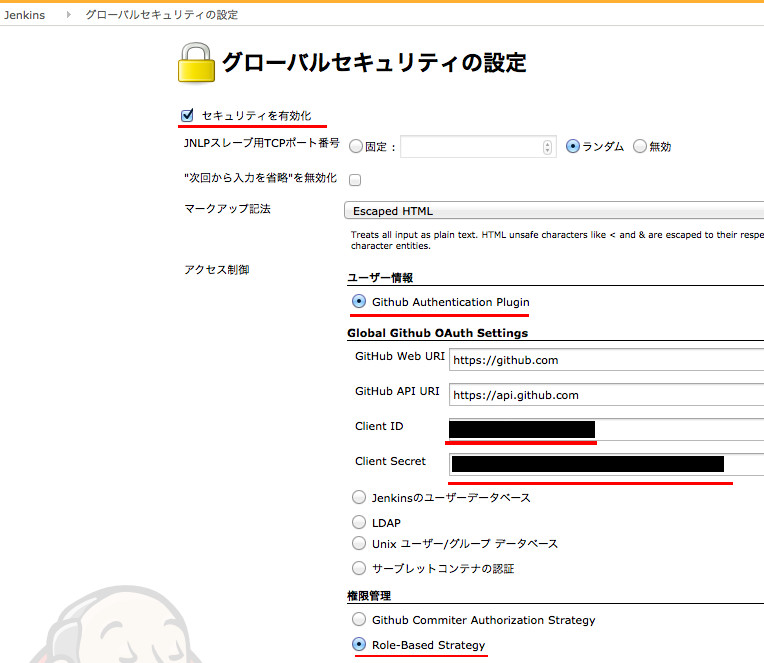Click the JNLPスレーブ用TCPポート番号 label
Image resolution: width=764 pixels, height=663 pixels.
click(x=262, y=143)
